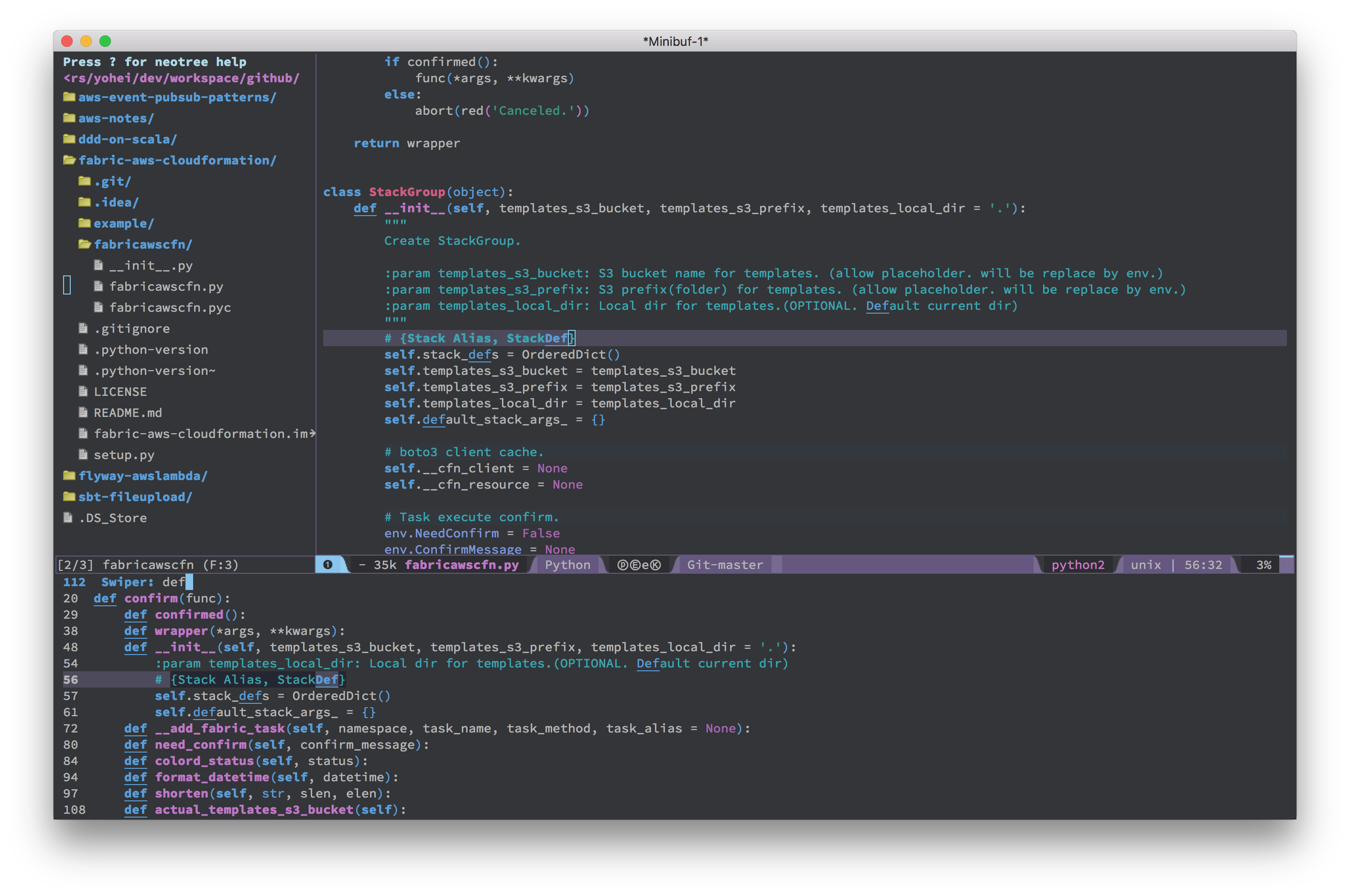Screen dimensions: 1350x896
Task: Click the 3% buffer position indicator
Action: [x=1264, y=565]
